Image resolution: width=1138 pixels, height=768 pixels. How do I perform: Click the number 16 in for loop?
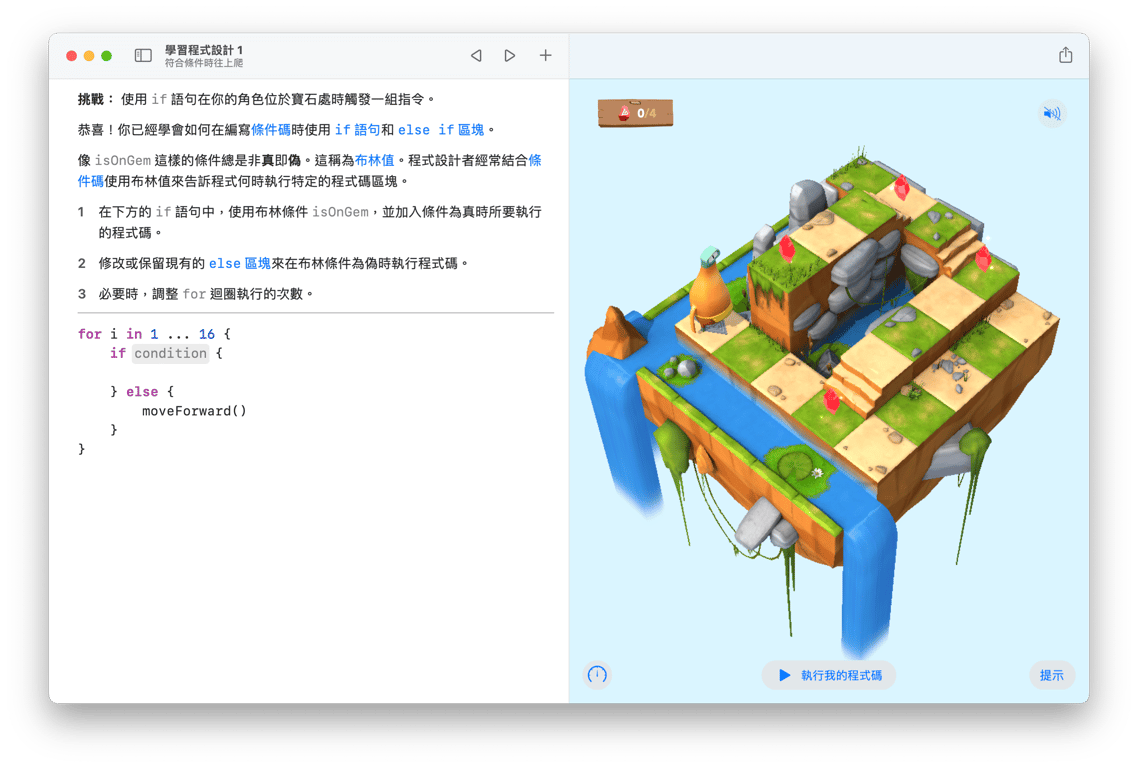click(x=207, y=334)
